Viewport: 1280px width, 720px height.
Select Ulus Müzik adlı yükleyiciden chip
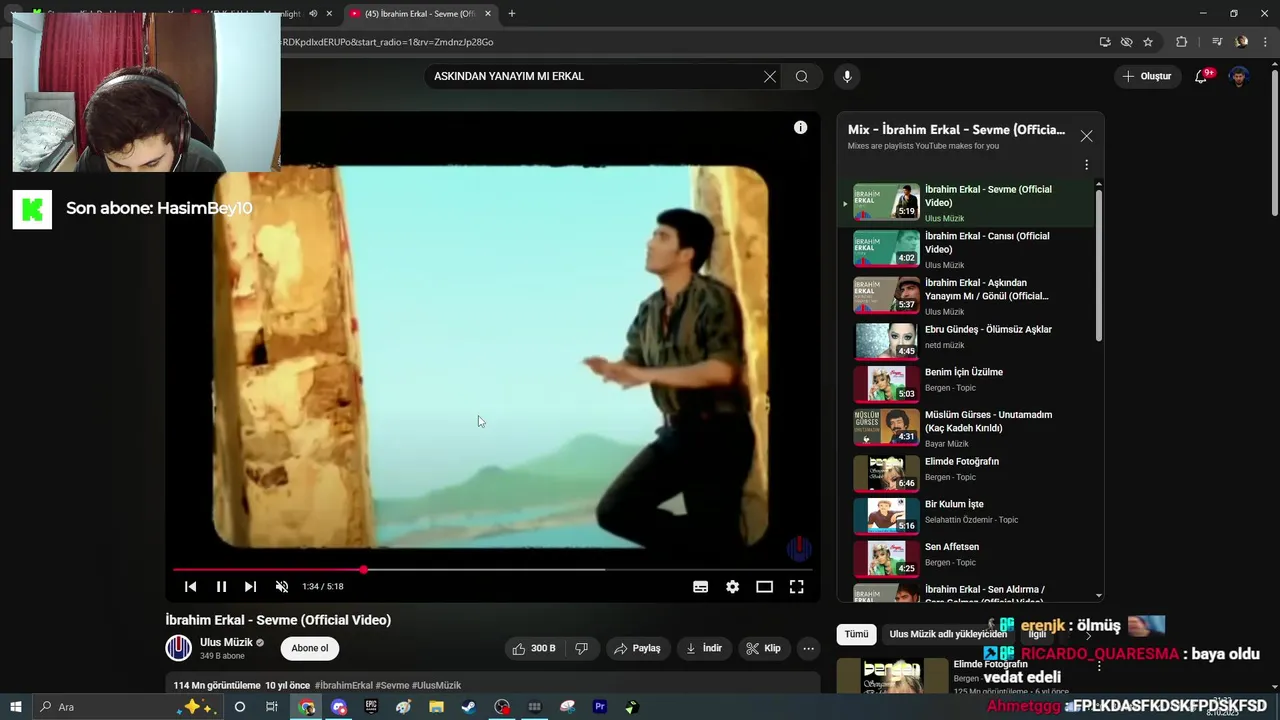click(x=948, y=634)
